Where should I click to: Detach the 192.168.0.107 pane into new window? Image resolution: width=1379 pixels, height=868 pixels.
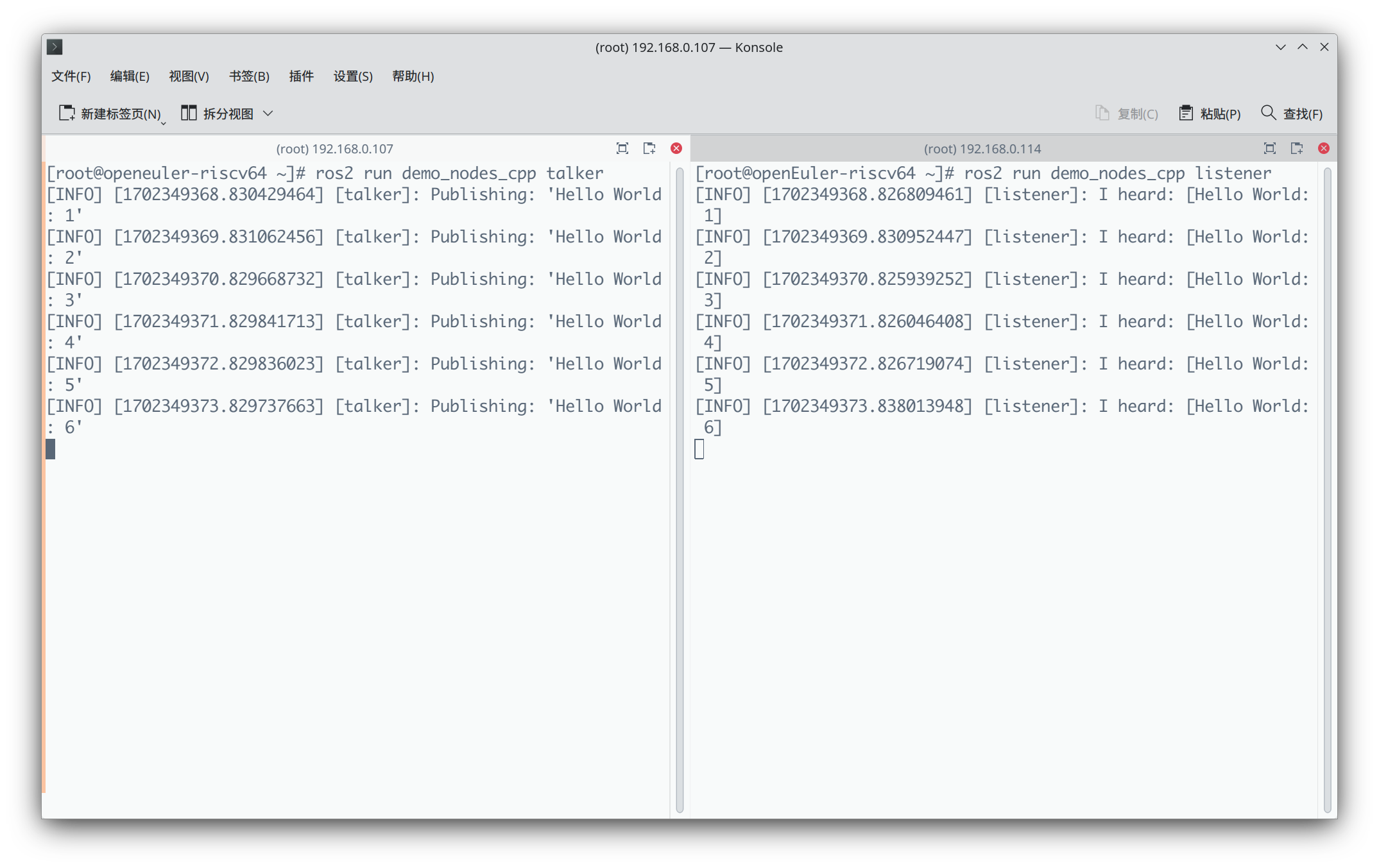tap(649, 149)
